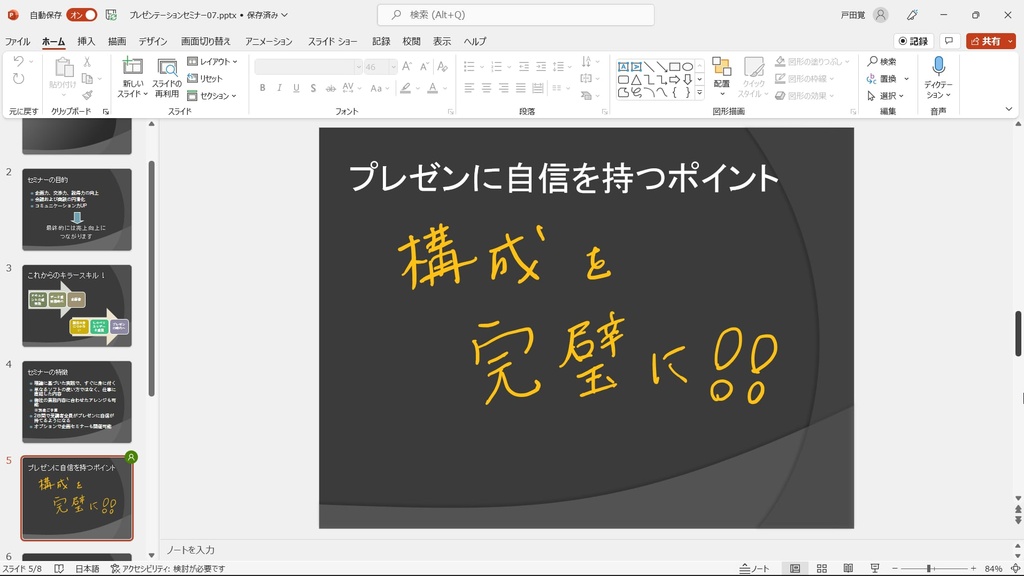Switch to the スライド ショー tab
The height and width of the screenshot is (576, 1024).
[x=333, y=41]
